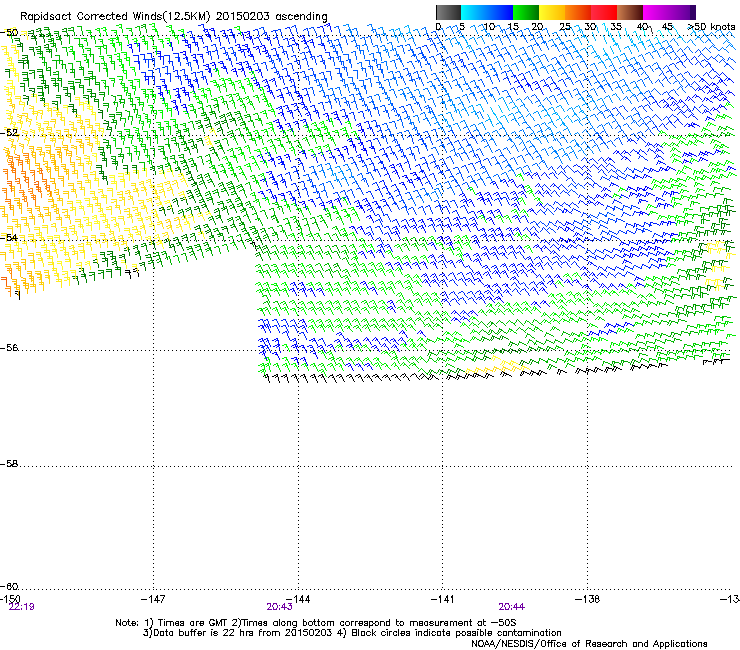
Task: Click the magenta 40-45 knots color swatch
Action: [x=656, y=12]
